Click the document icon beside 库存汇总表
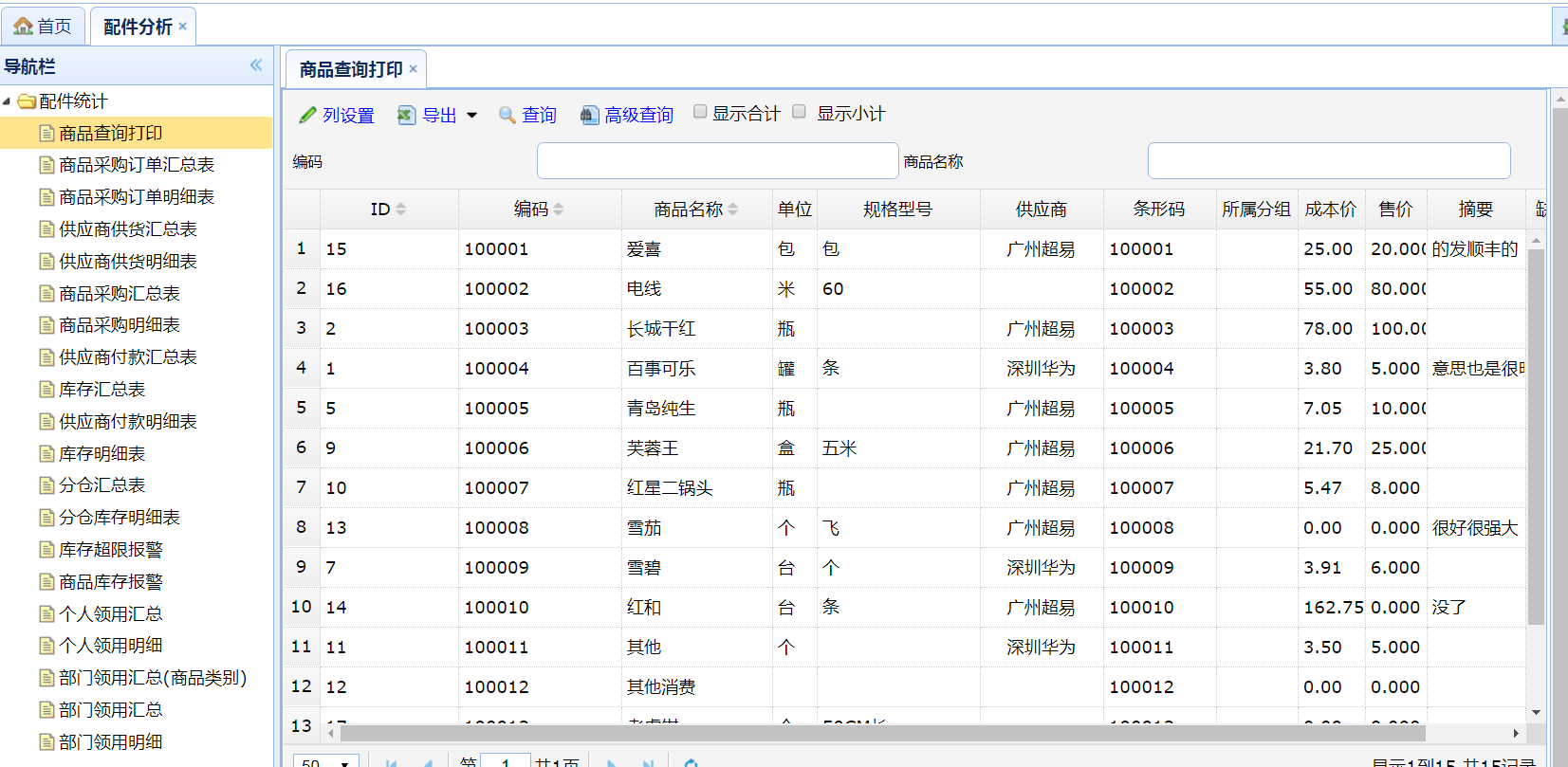The image size is (1568, 767). pos(46,390)
